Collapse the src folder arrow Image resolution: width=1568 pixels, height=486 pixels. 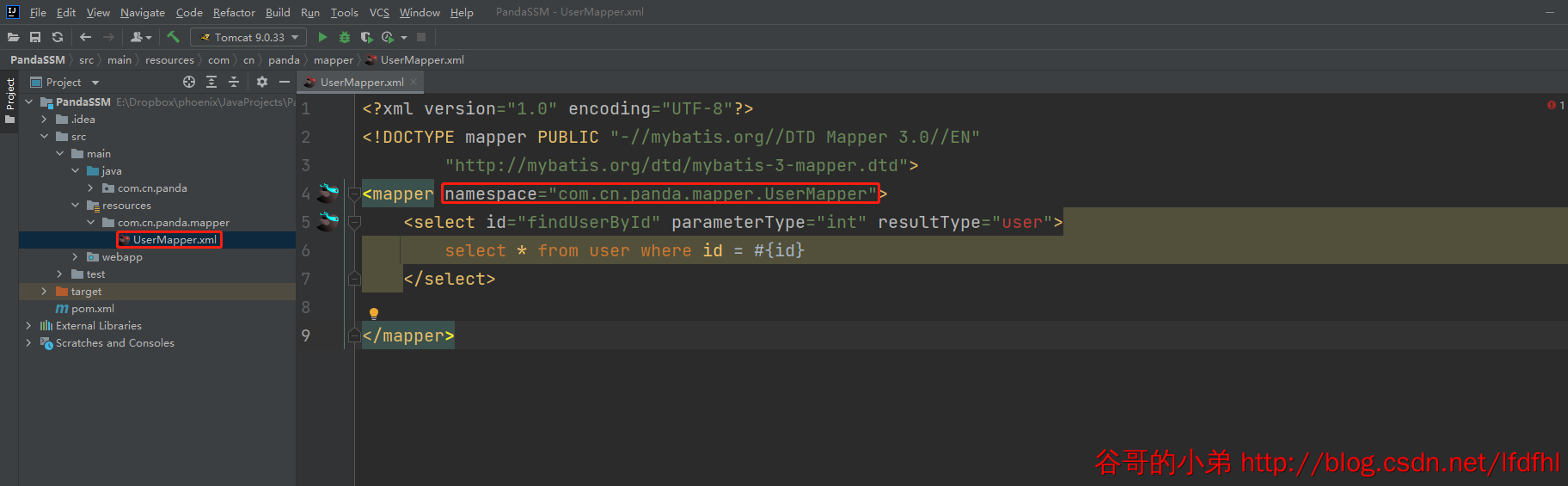pos(45,136)
